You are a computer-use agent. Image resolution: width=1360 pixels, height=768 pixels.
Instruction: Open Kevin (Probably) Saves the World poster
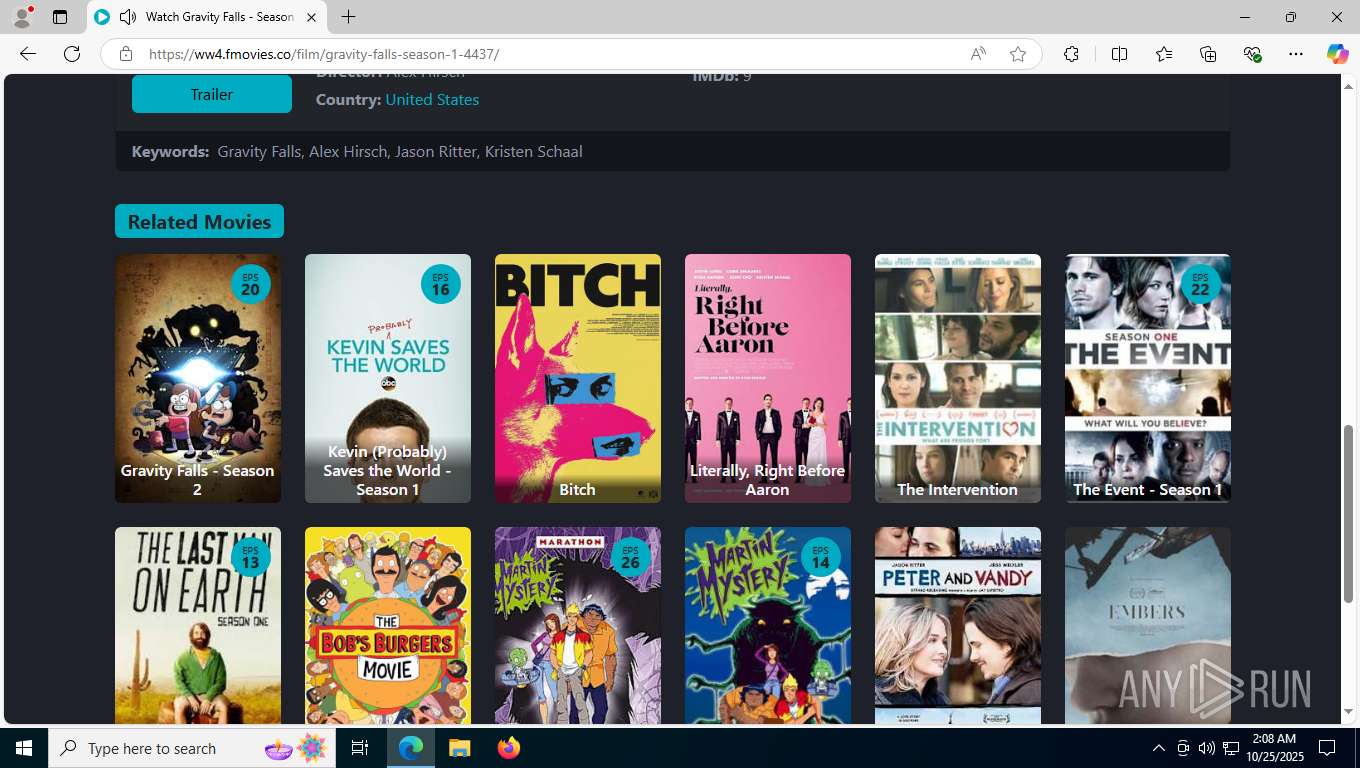pos(388,378)
